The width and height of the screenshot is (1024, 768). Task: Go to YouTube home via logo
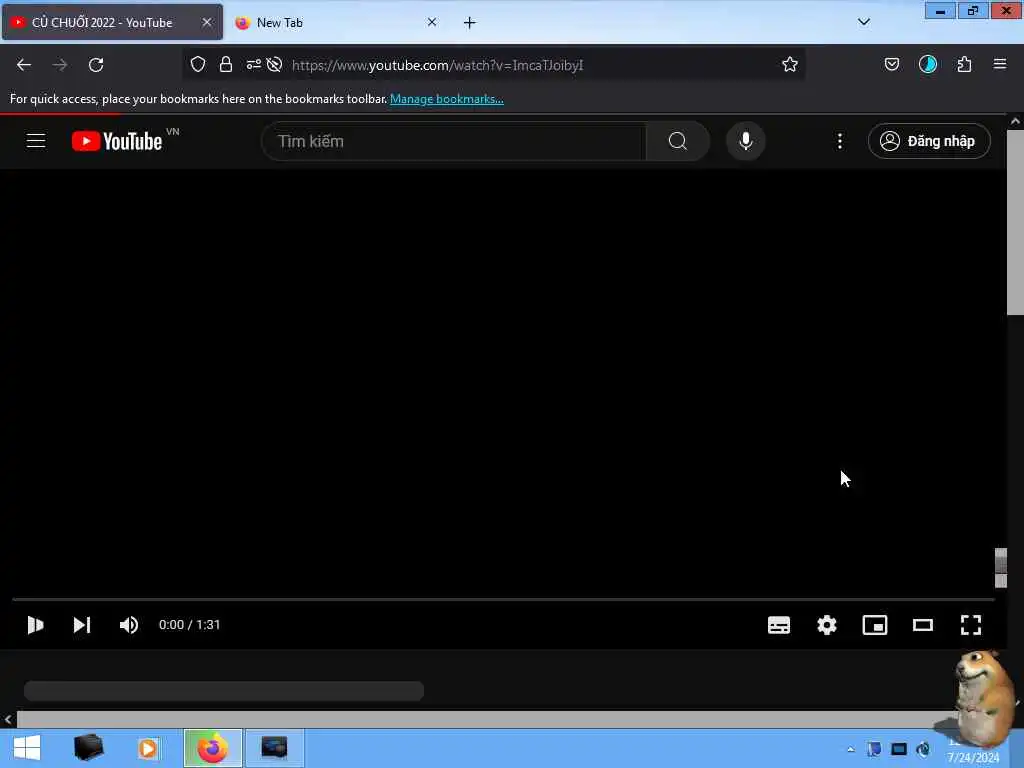[118, 141]
